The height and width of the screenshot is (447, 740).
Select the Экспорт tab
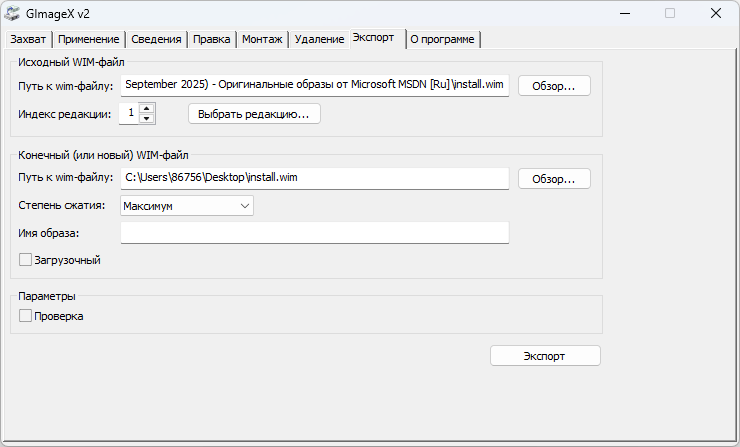(x=378, y=38)
